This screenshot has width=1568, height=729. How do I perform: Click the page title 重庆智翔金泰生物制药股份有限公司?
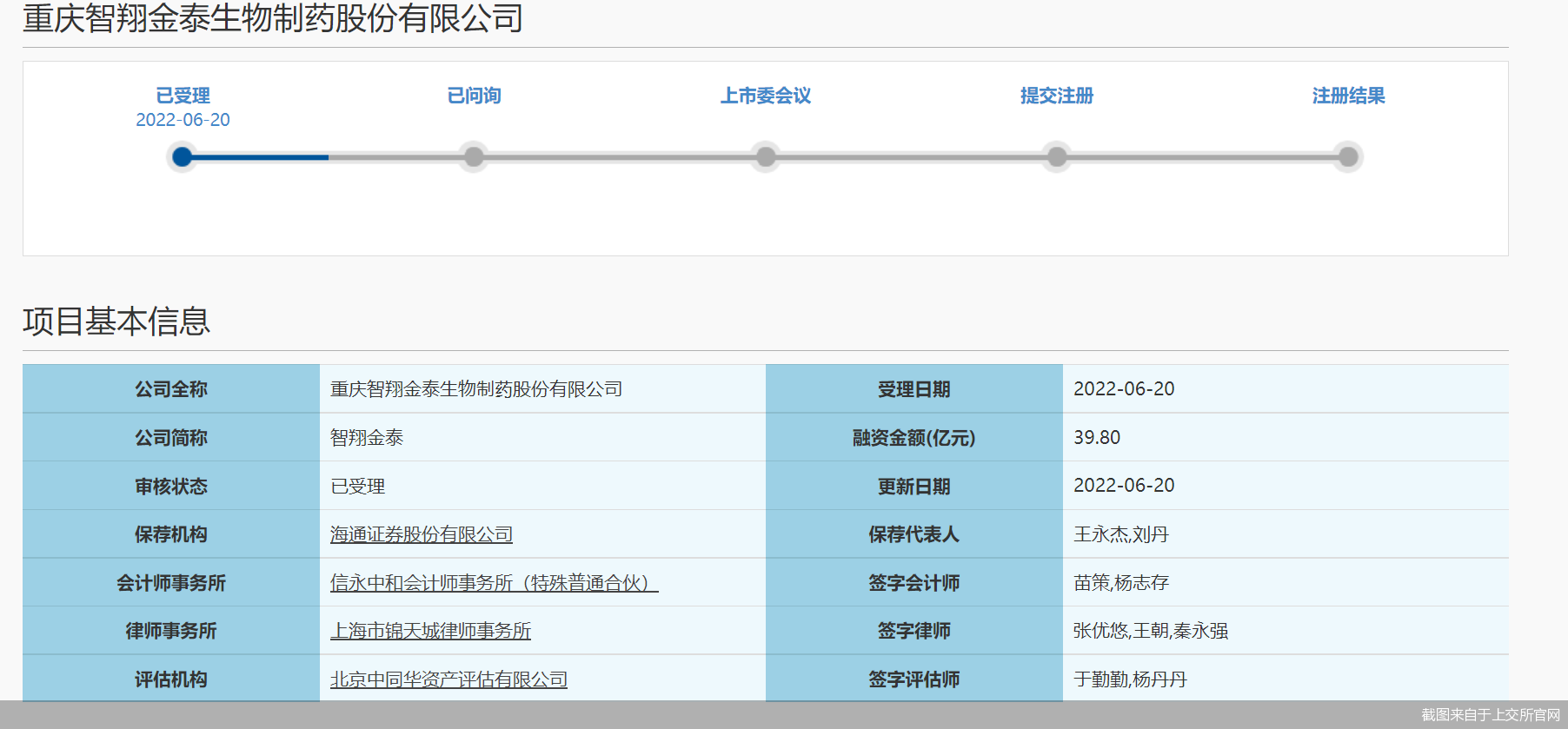[273, 18]
